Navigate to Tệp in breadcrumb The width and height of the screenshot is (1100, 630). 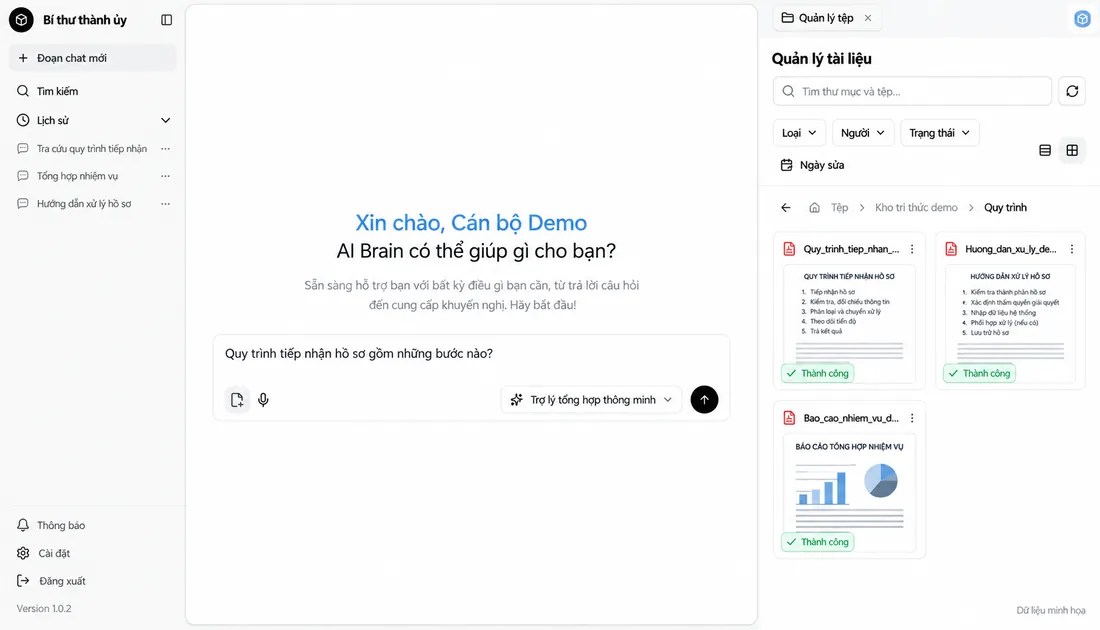click(839, 208)
